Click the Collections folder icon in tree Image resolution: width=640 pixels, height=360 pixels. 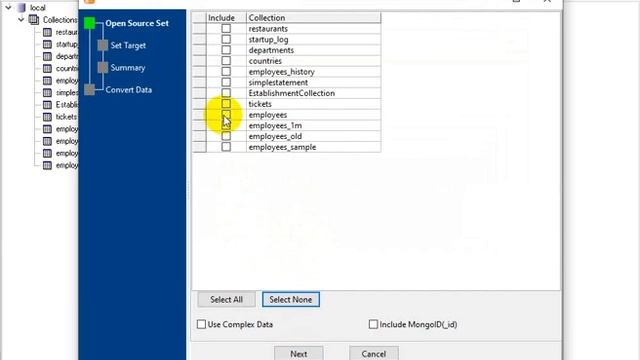(34, 20)
